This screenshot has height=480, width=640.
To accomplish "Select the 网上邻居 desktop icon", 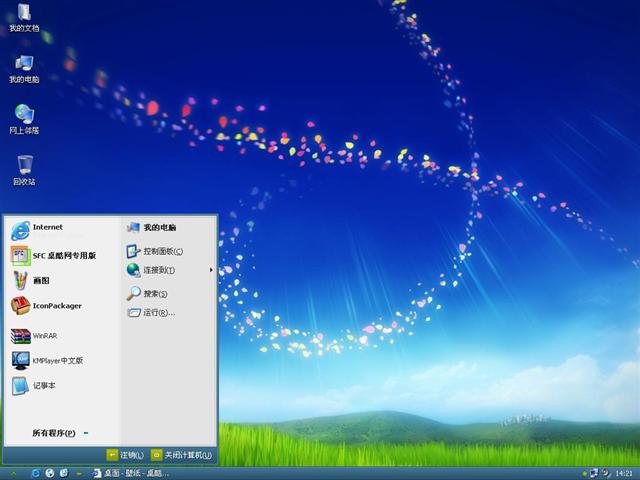I will click(x=24, y=120).
